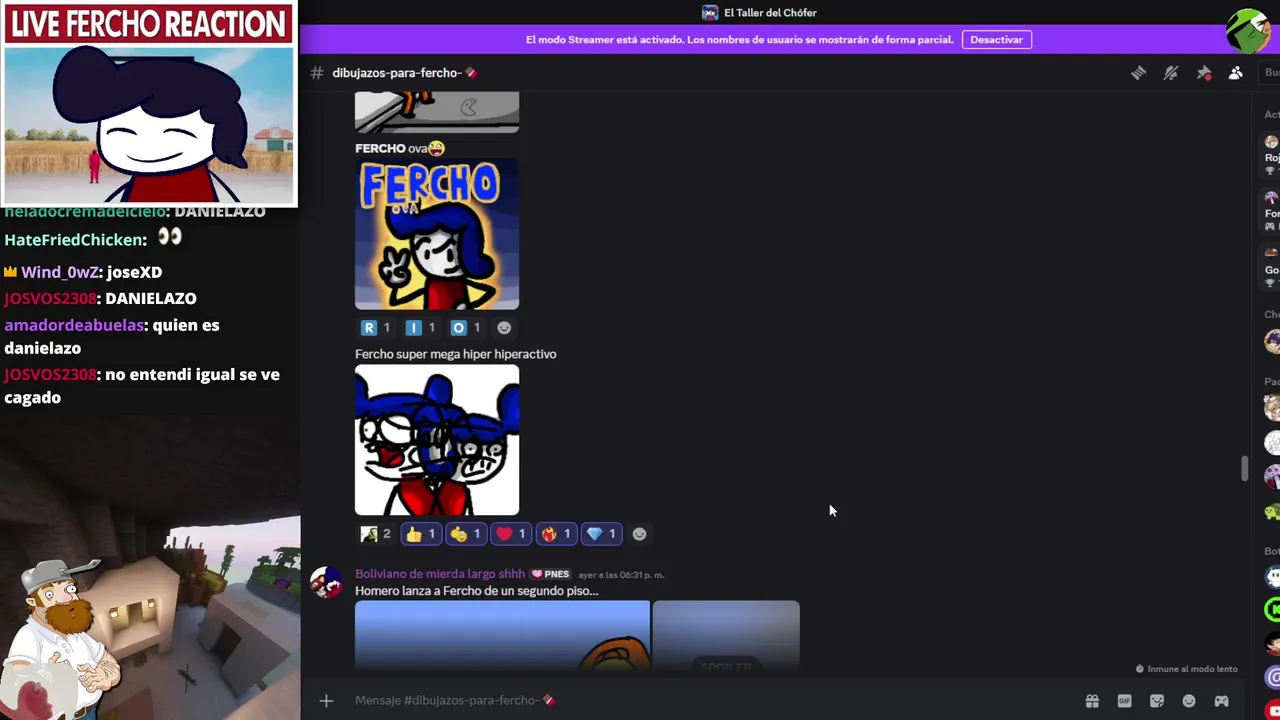
Task: Toggle the red heart reaction
Action: (x=511, y=534)
